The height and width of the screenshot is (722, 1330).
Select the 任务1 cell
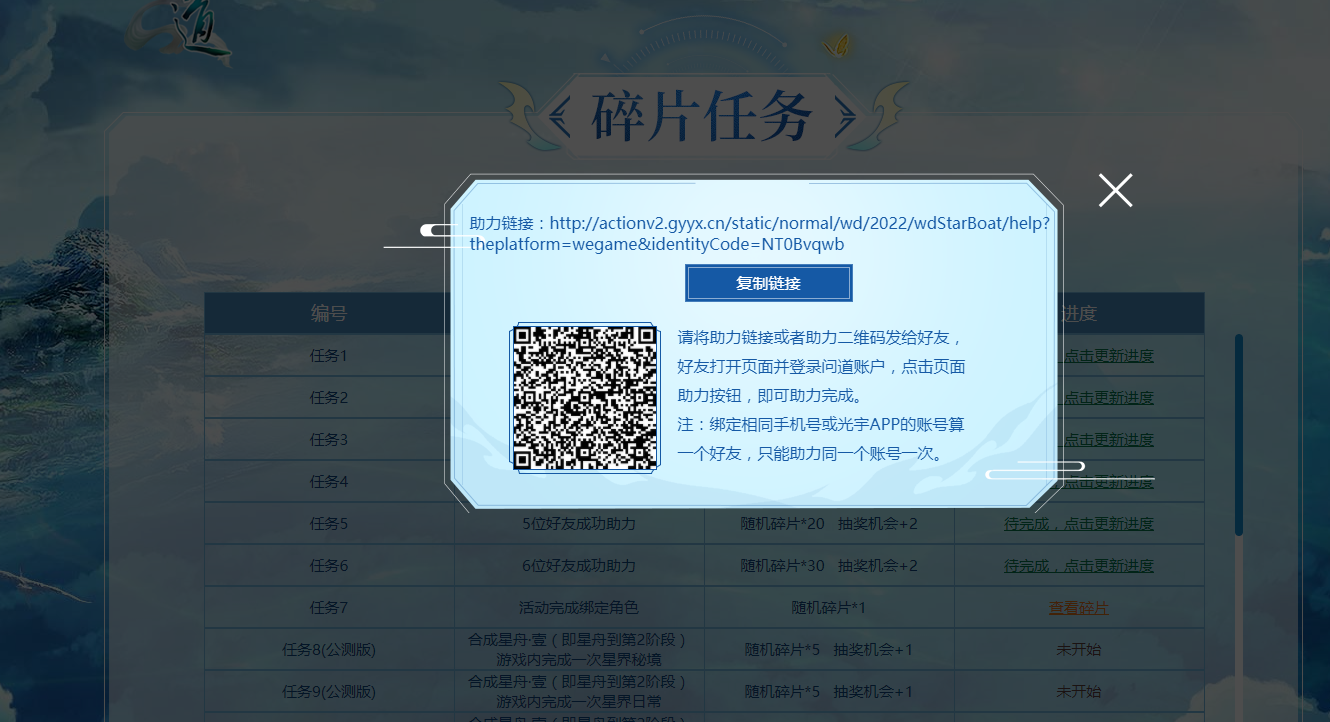point(329,355)
